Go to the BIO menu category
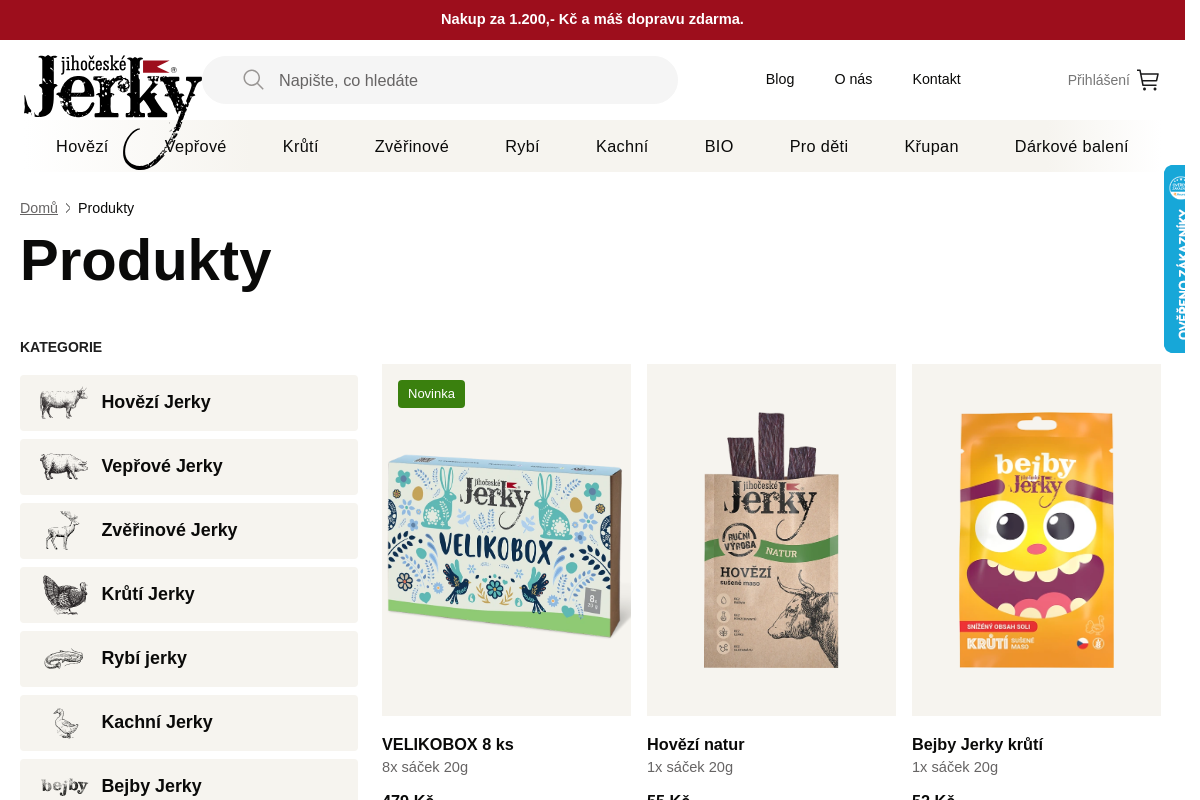The image size is (1200, 800). [x=718, y=147]
